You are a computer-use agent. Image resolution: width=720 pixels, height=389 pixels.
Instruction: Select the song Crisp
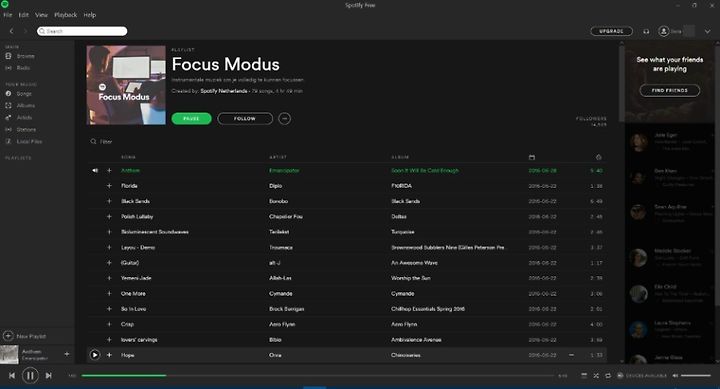(x=127, y=324)
